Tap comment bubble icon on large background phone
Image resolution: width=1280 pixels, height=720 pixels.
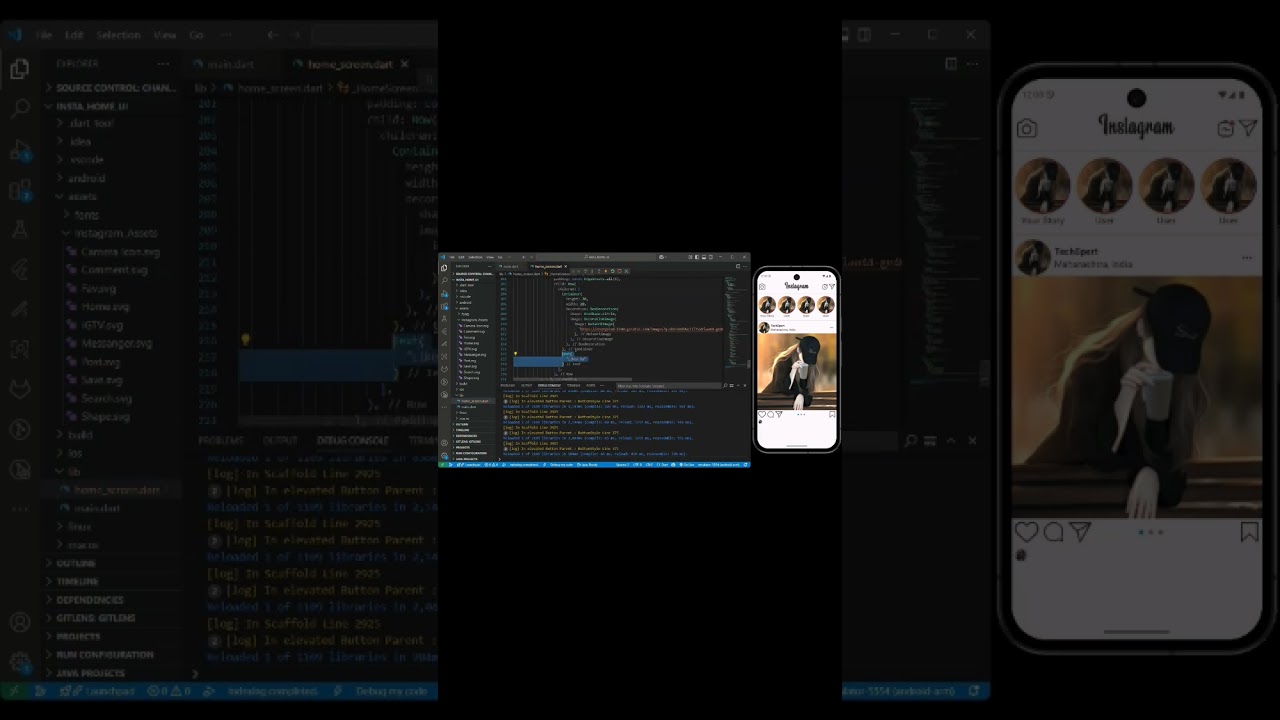(1053, 532)
